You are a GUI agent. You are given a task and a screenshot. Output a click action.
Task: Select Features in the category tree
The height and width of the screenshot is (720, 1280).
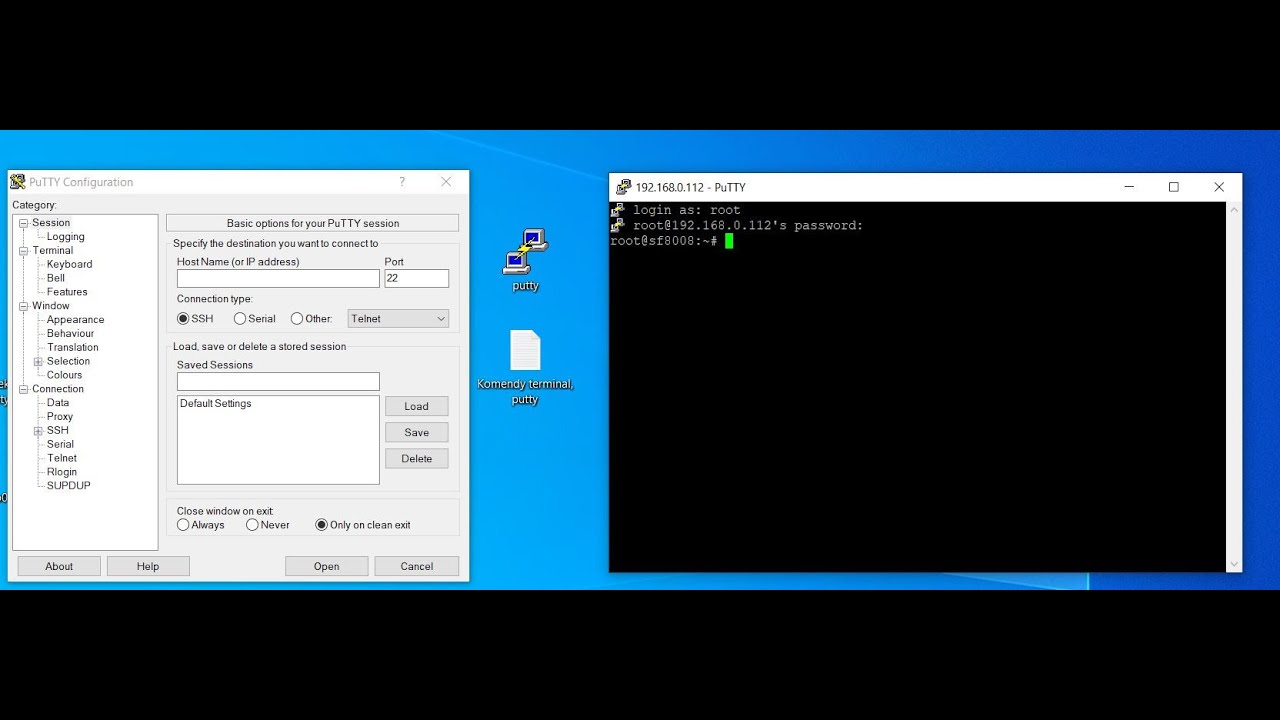67,292
